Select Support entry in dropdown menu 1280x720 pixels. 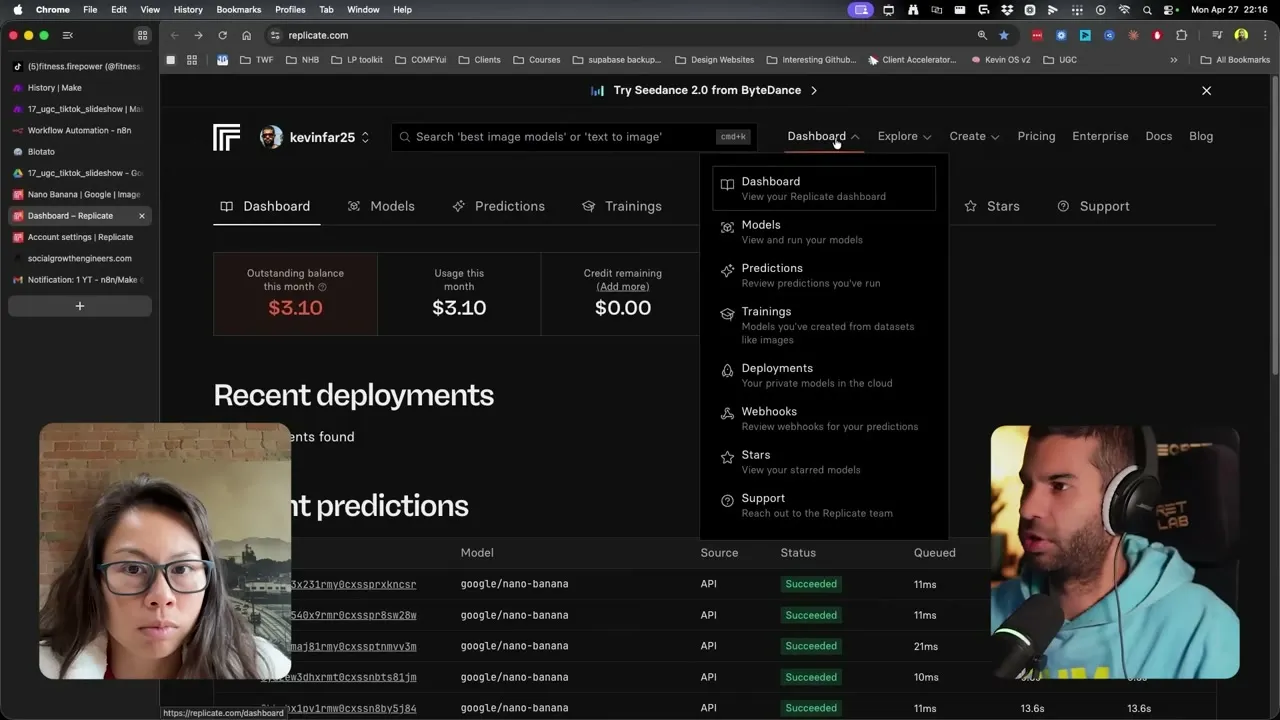click(824, 505)
